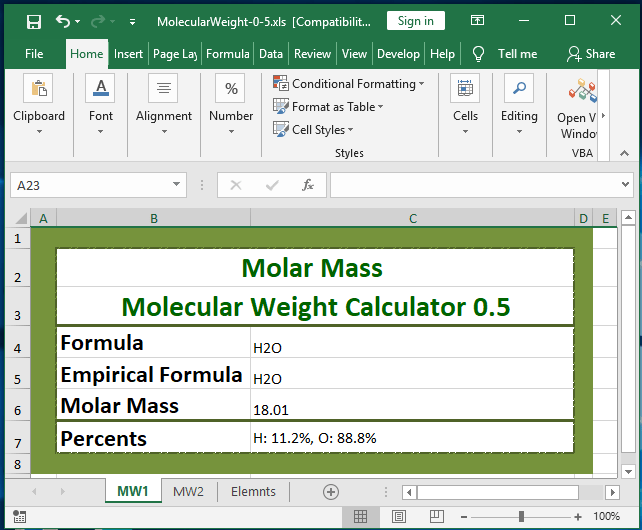Screen dimensions: 642x530
Task: Open the Help tab
Action: point(442,54)
